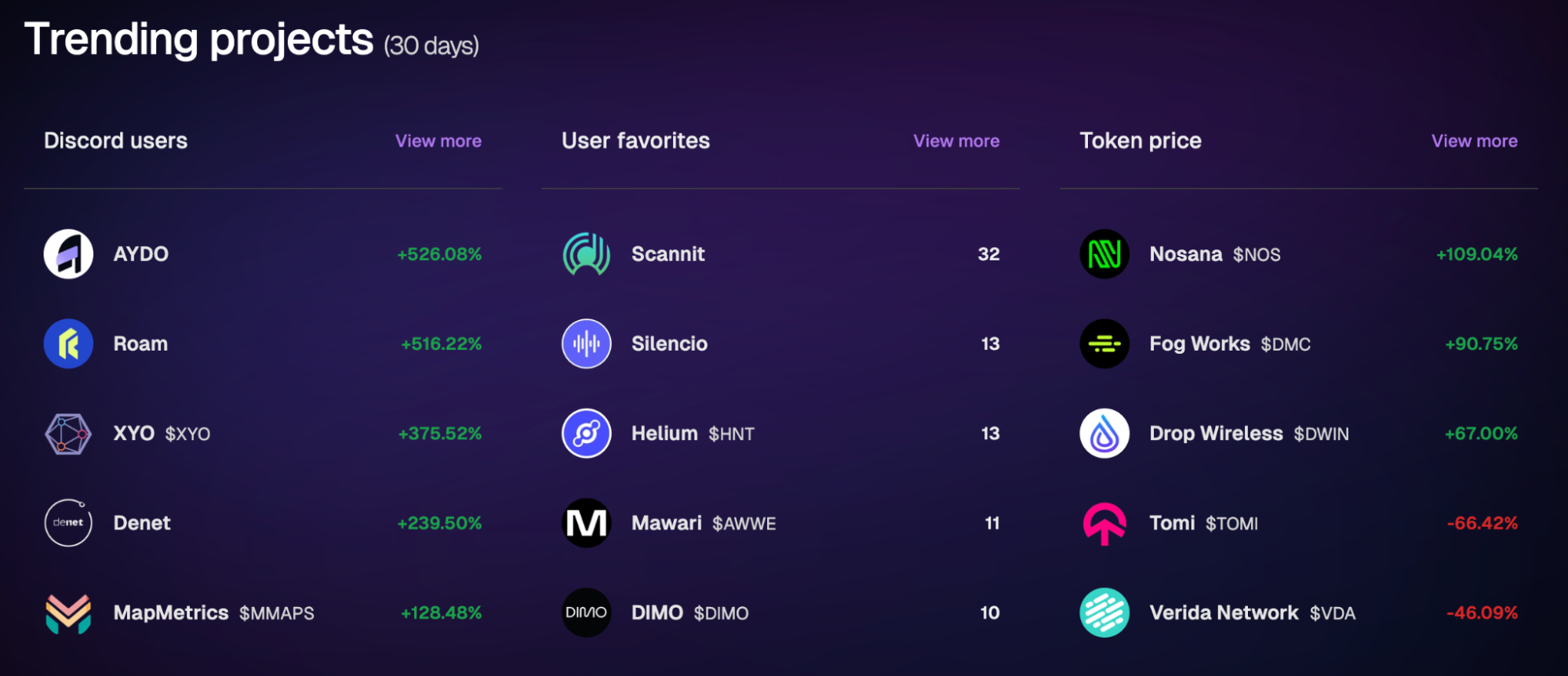Open the Nosana green logo
This screenshot has height=676, width=1568.
pyautogui.click(x=1104, y=254)
